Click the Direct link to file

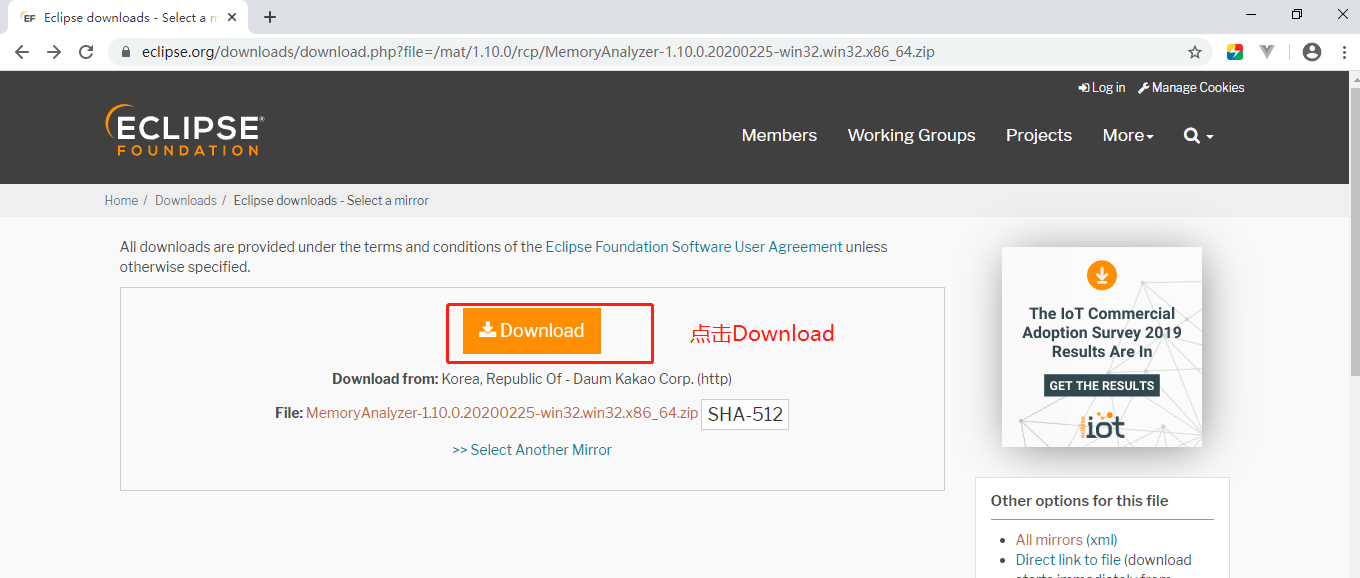[1068, 560]
